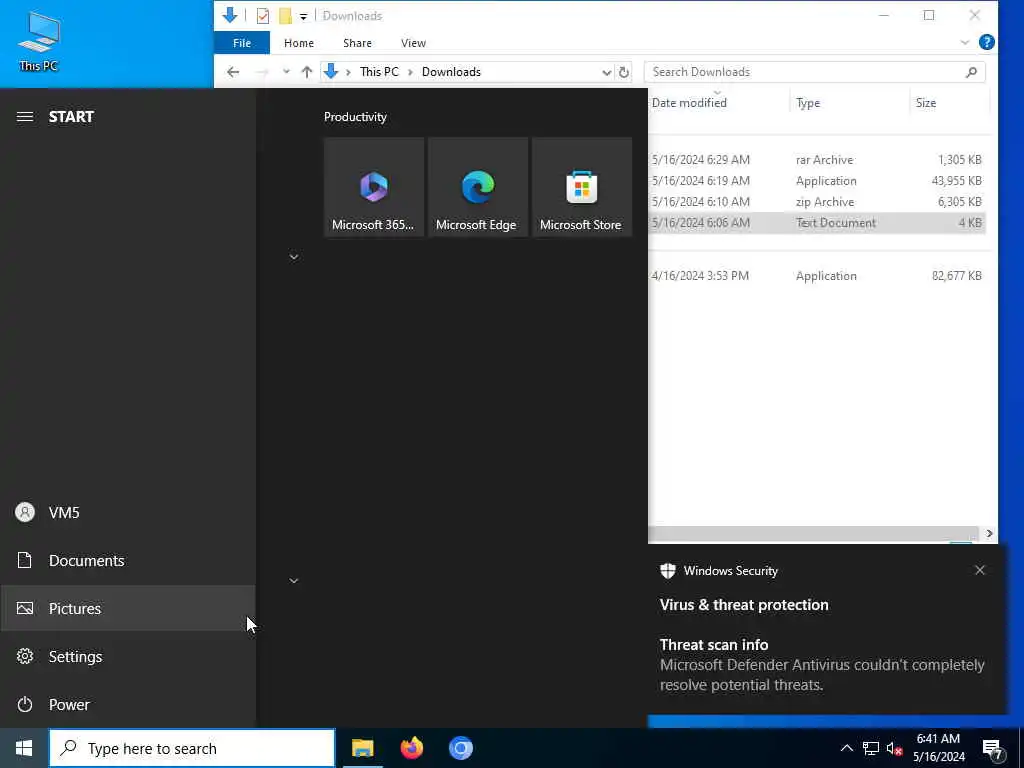Image resolution: width=1024 pixels, height=768 pixels.
Task: Click the muted volume tray icon
Action: 894,748
